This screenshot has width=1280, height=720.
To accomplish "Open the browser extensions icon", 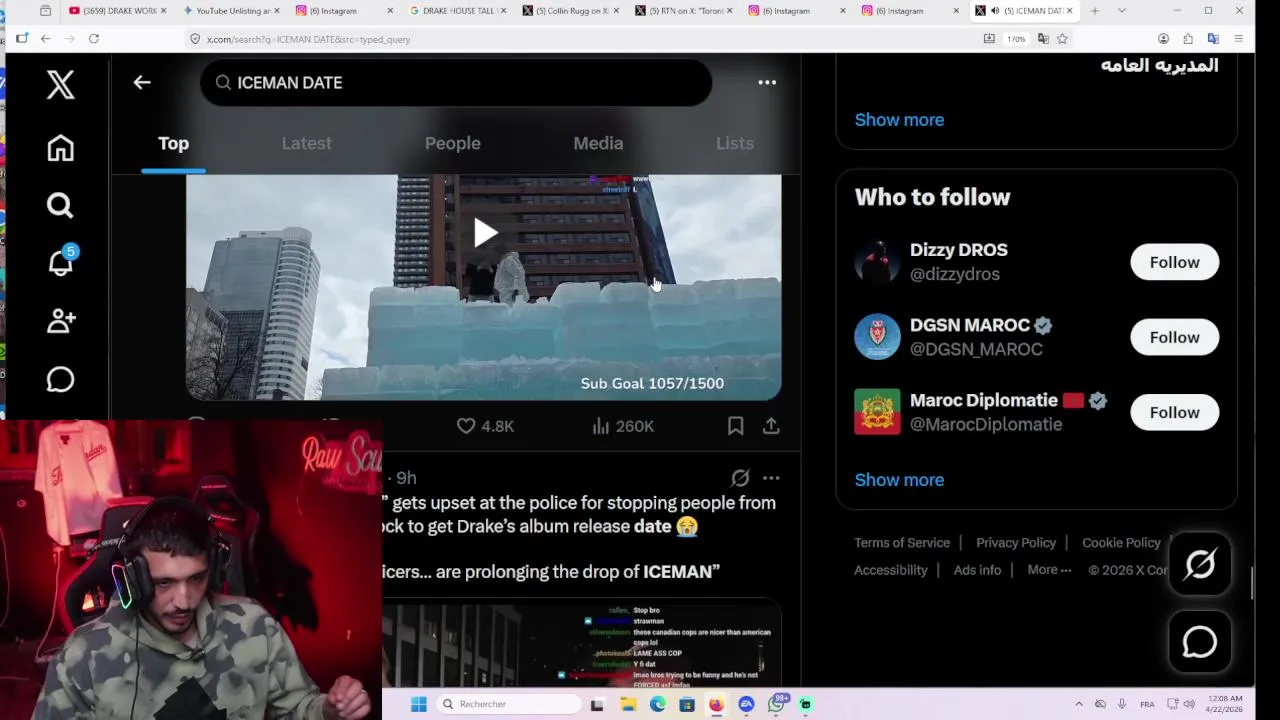I will click(x=1188, y=39).
